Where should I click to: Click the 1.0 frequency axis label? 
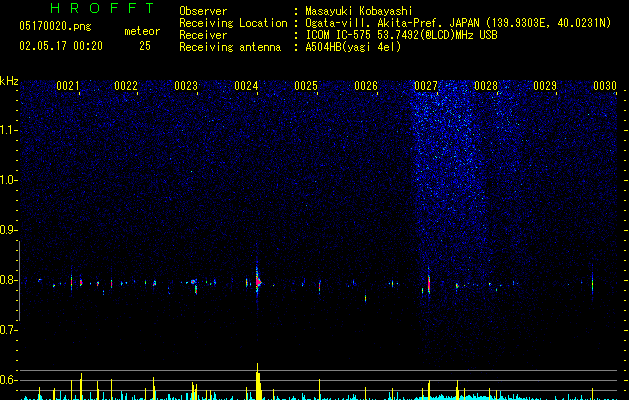click(x=8, y=180)
